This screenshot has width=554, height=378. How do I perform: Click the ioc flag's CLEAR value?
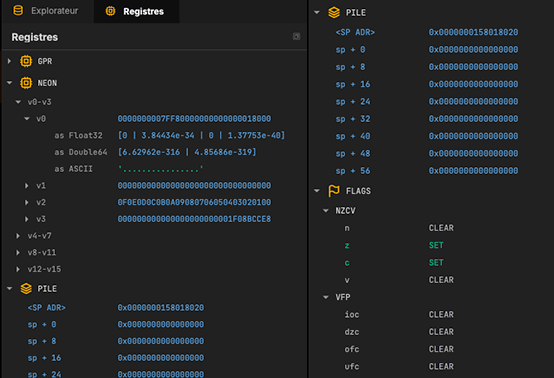click(x=441, y=314)
